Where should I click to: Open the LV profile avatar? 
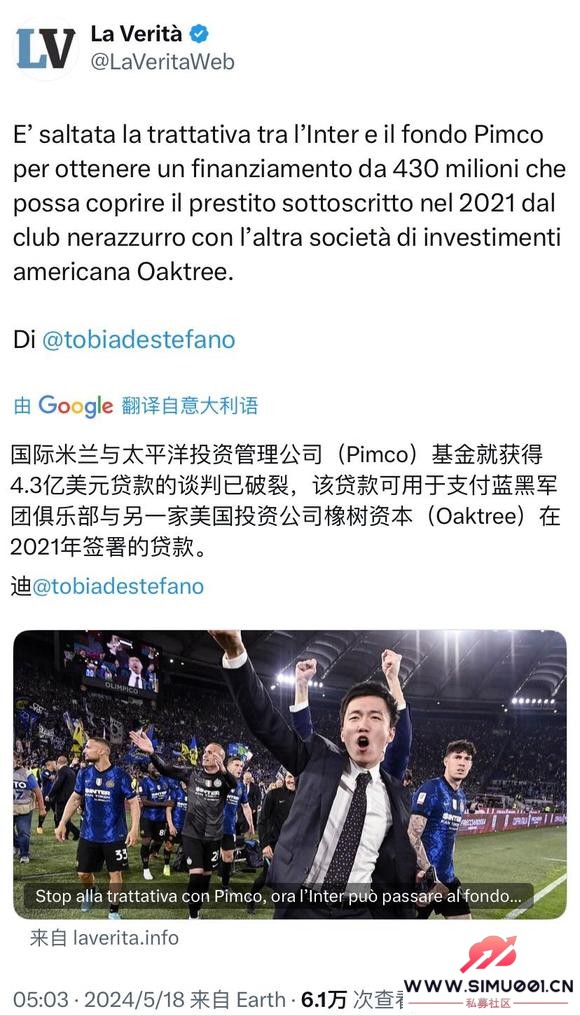point(45,47)
